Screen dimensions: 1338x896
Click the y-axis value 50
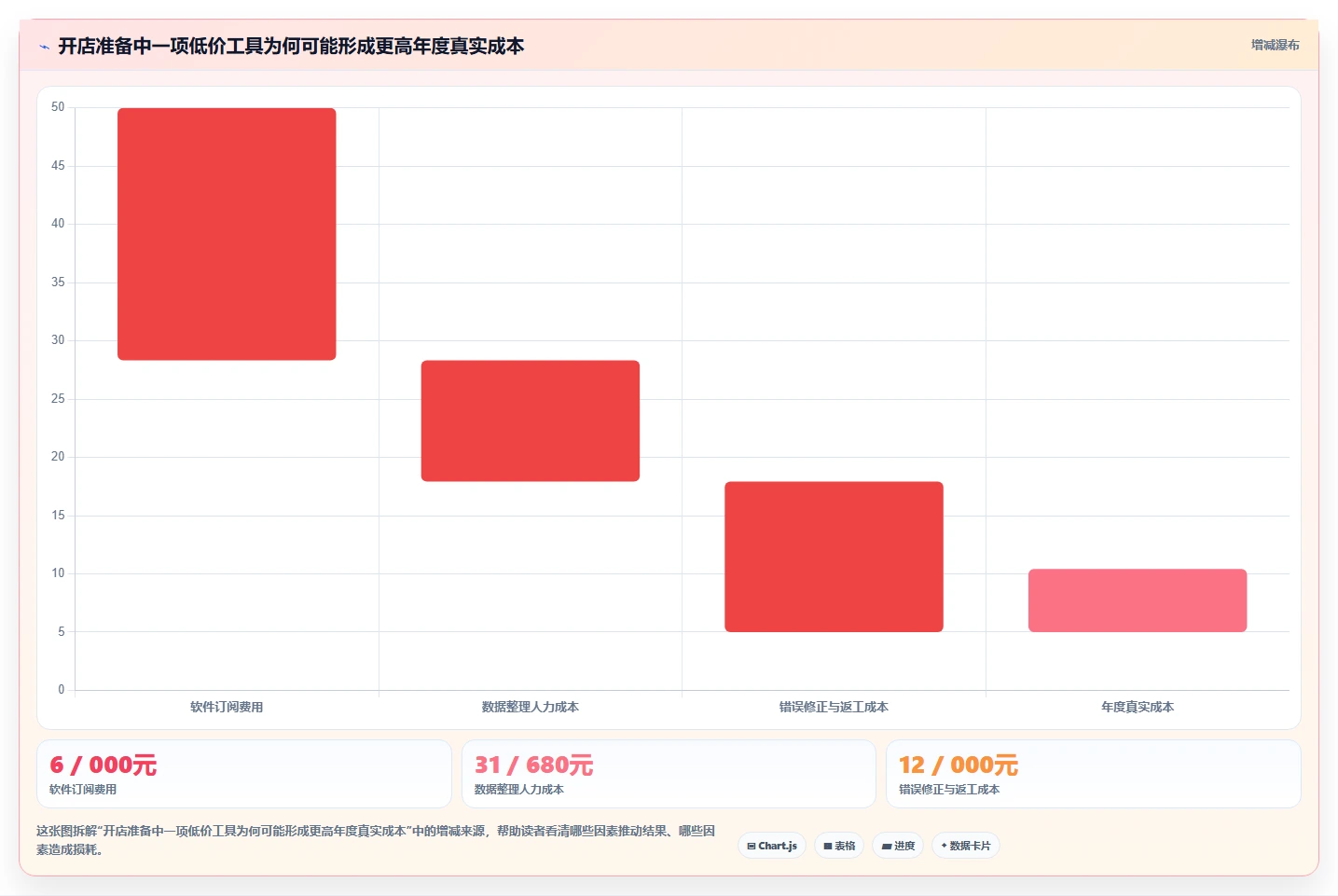click(58, 107)
